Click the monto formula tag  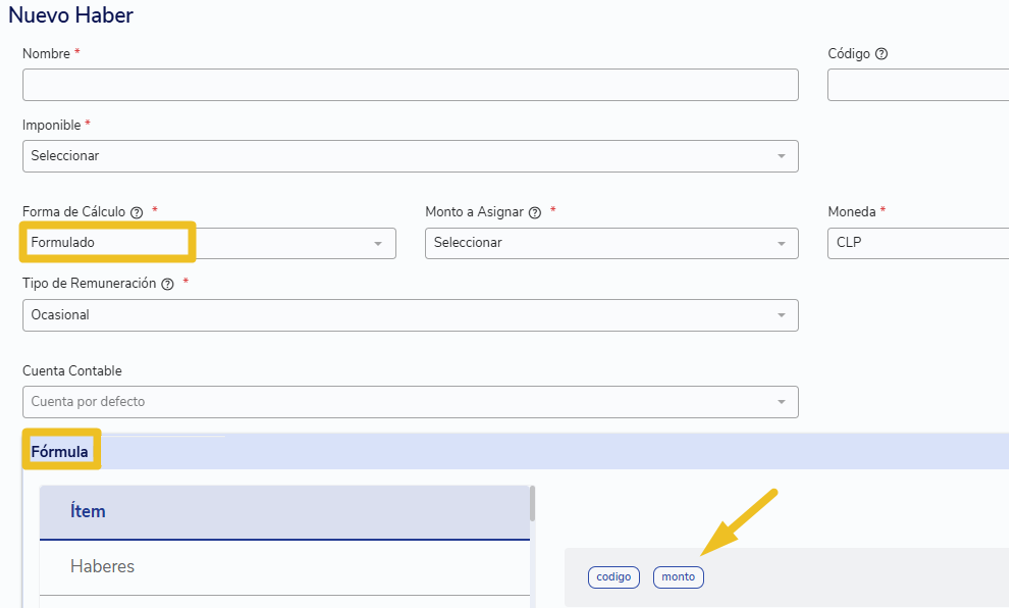point(678,577)
